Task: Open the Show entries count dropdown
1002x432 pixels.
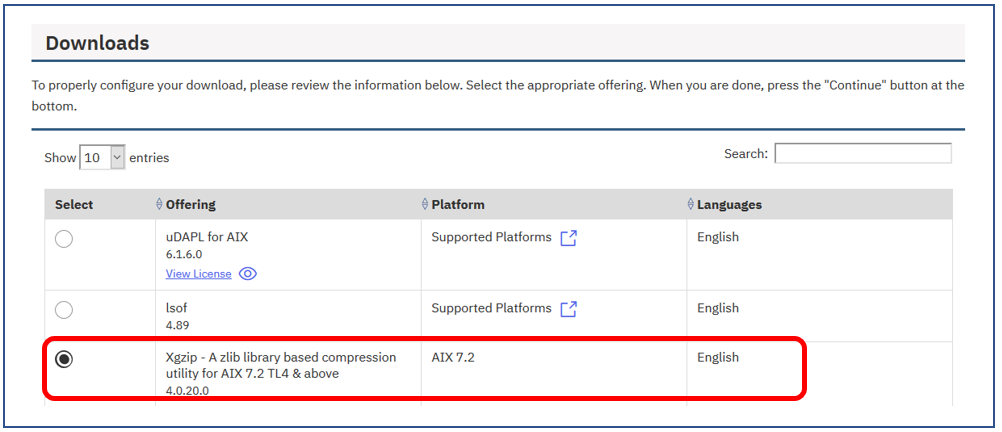Action: (x=102, y=157)
